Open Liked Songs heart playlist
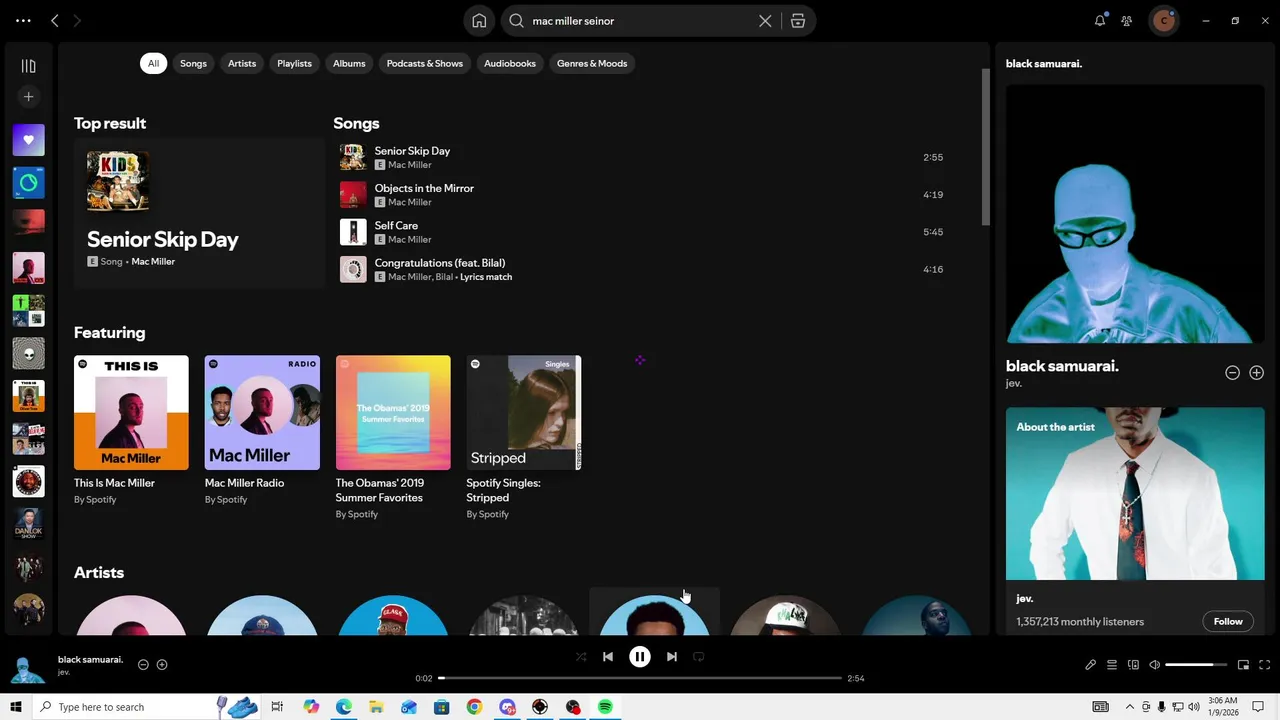This screenshot has width=1280, height=720. pyautogui.click(x=28, y=140)
